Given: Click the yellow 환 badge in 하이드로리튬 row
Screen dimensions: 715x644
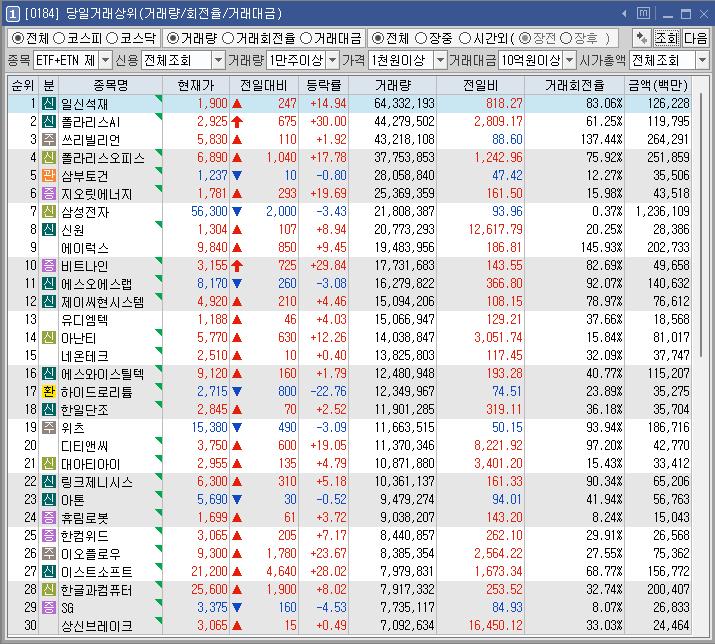Looking at the screenshot, I should click(49, 391).
